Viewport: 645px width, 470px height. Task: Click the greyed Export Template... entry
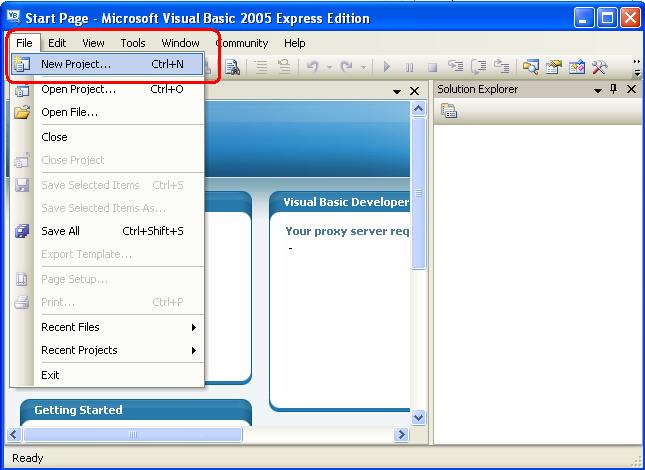107,254
